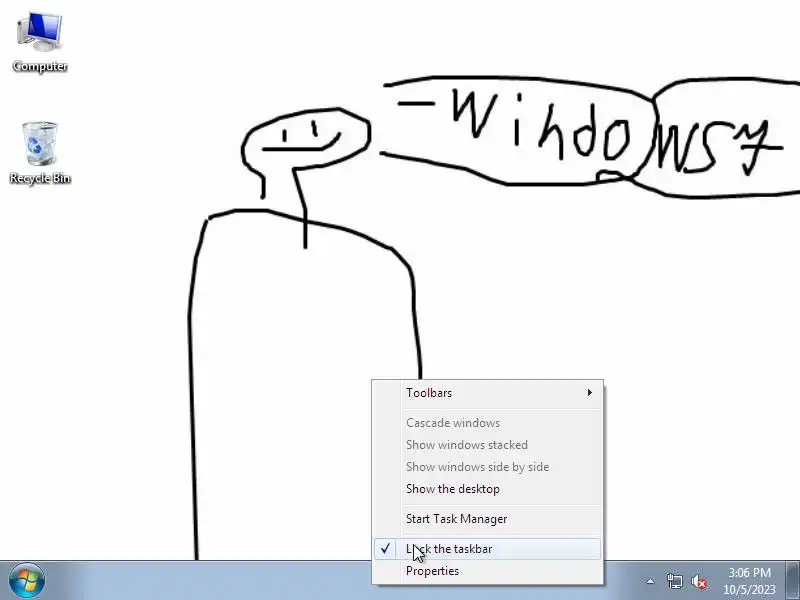Click the Computer icon label text

click(x=40, y=66)
